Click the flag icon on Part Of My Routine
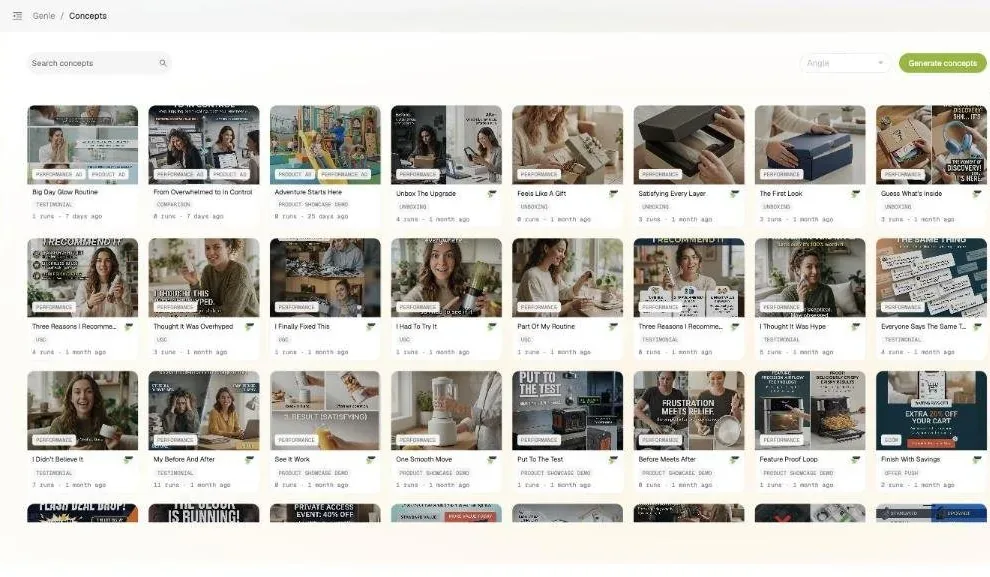Viewport: 990px width, 577px height. (x=613, y=326)
